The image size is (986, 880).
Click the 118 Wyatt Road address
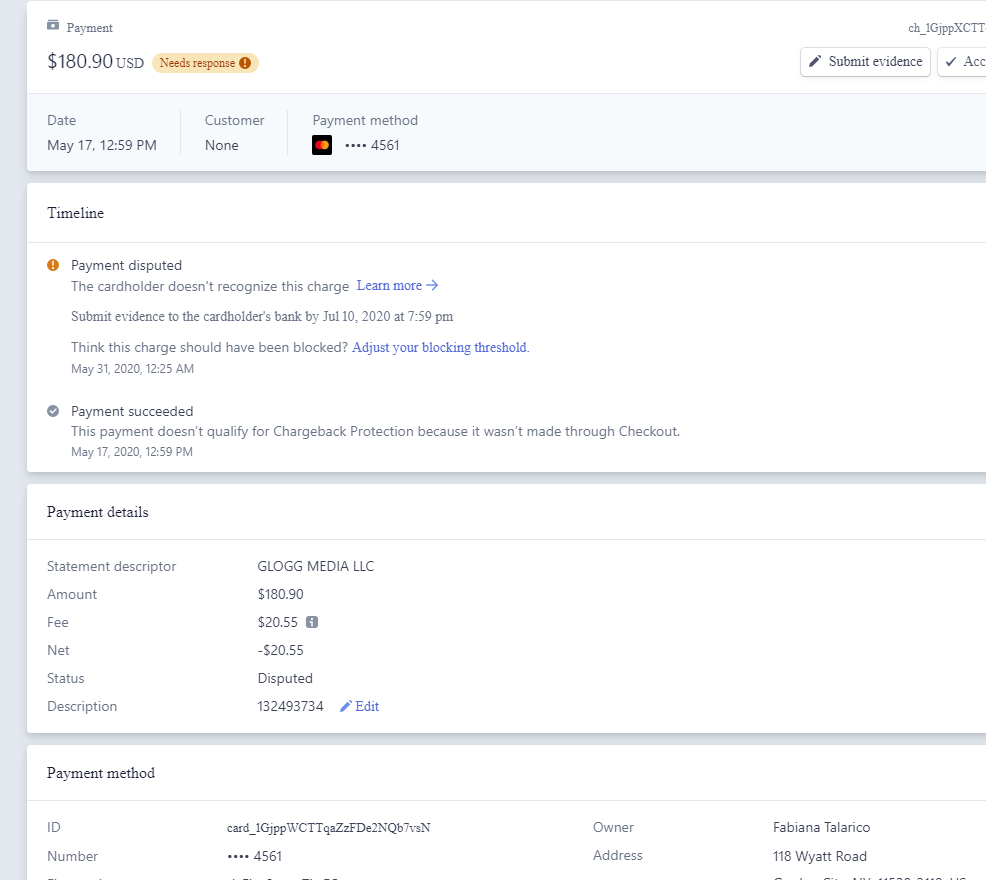tap(819, 856)
